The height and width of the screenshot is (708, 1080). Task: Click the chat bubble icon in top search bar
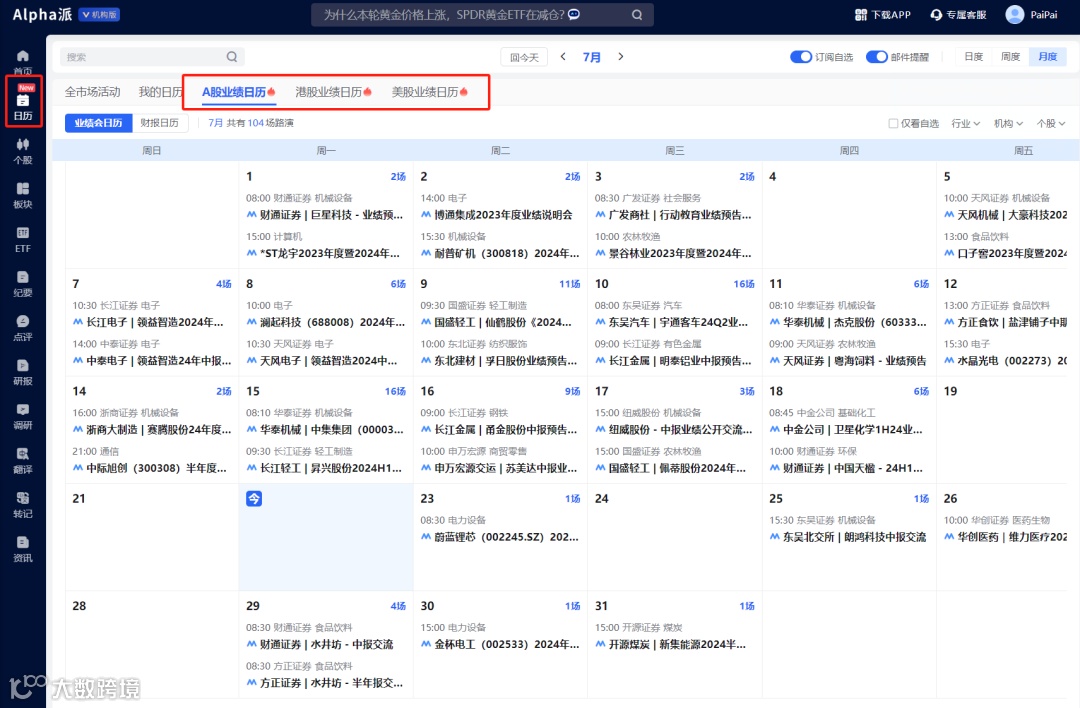(x=574, y=14)
